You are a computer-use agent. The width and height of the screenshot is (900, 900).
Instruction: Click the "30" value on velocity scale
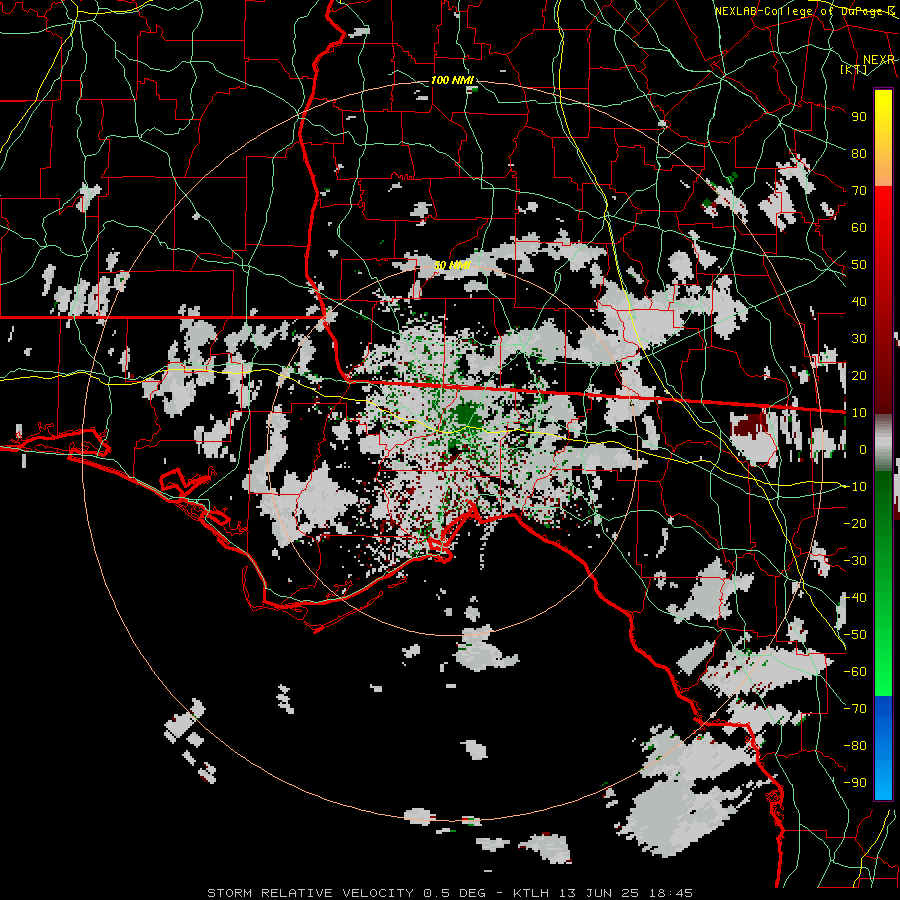click(859, 339)
